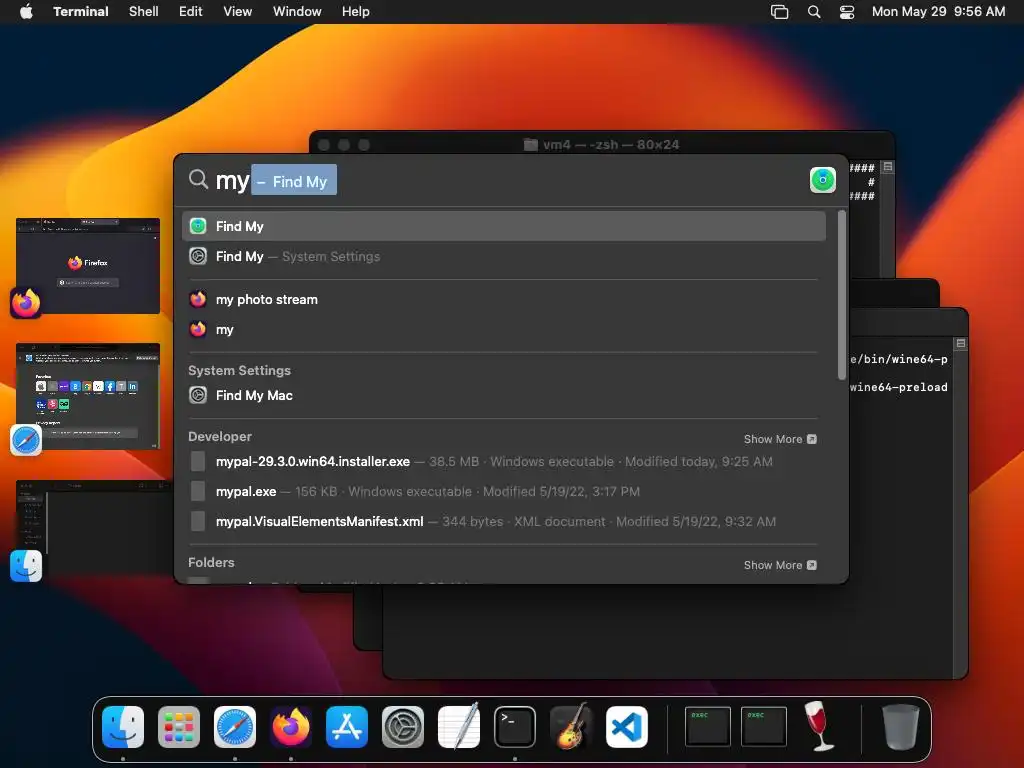Open the Trash in the Dock
1024x768 pixels.
pos(901,727)
